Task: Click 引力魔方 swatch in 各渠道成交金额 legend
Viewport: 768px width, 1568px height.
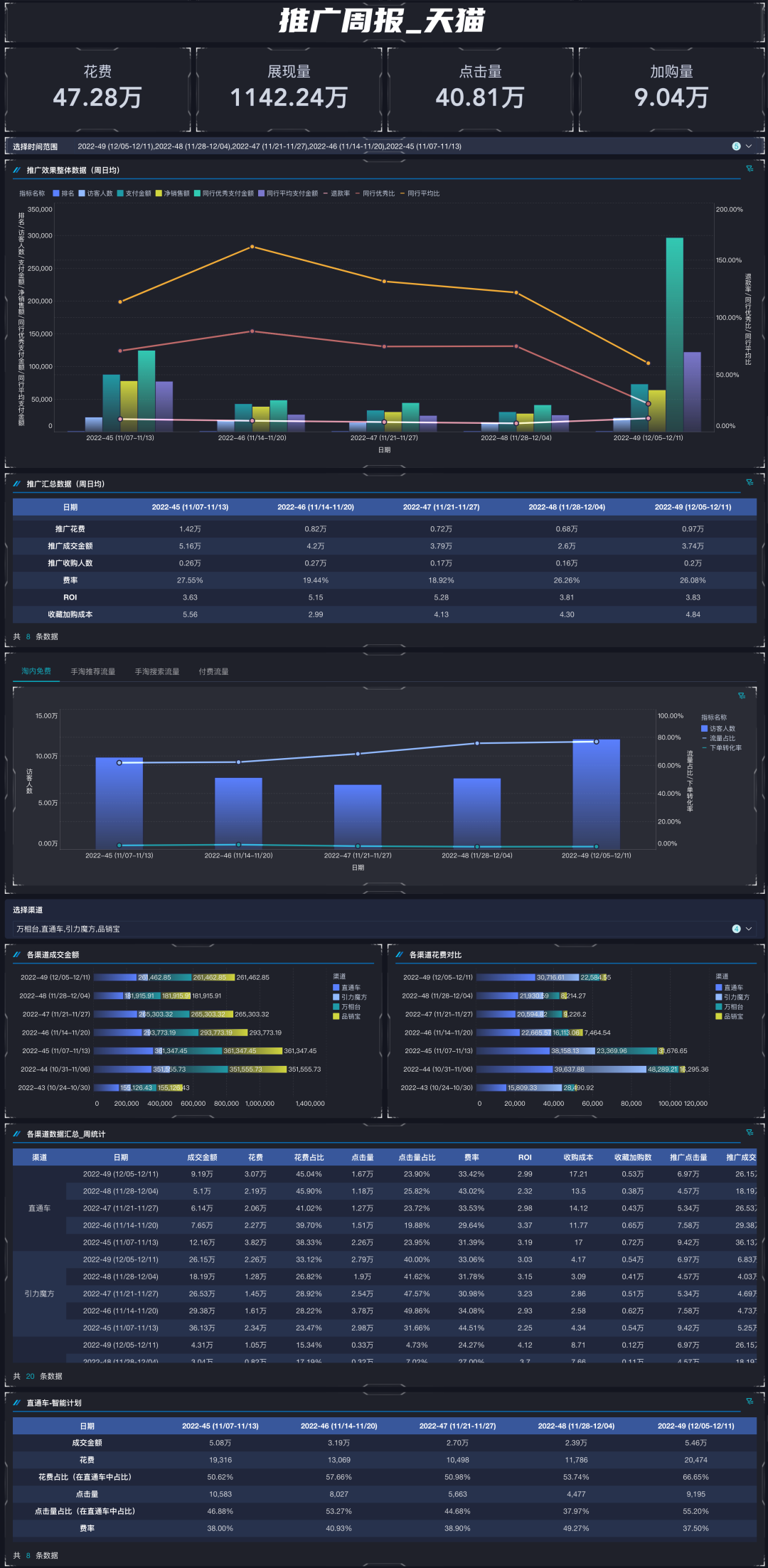Action: pos(336,997)
